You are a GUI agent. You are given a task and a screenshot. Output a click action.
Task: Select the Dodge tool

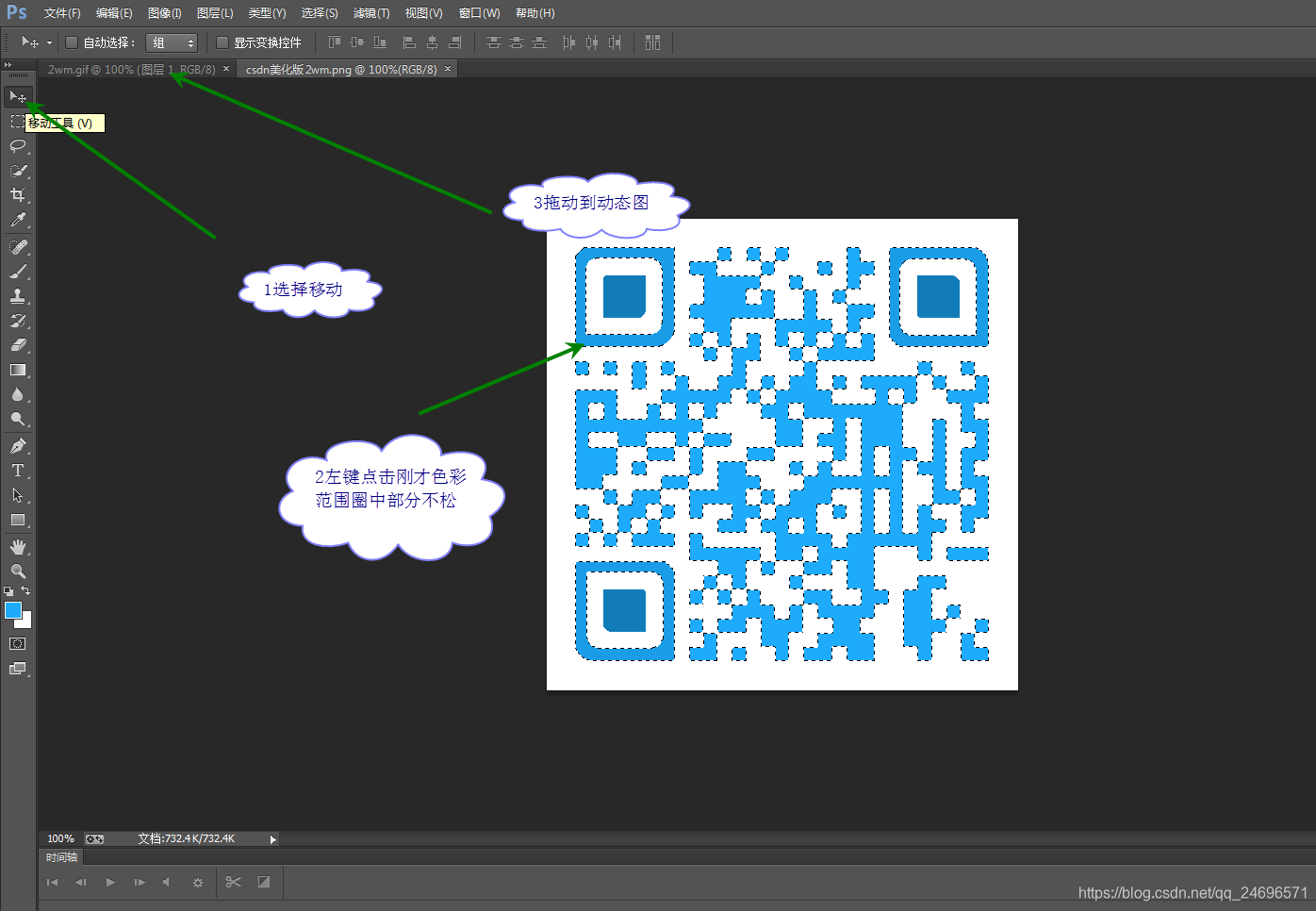18,420
